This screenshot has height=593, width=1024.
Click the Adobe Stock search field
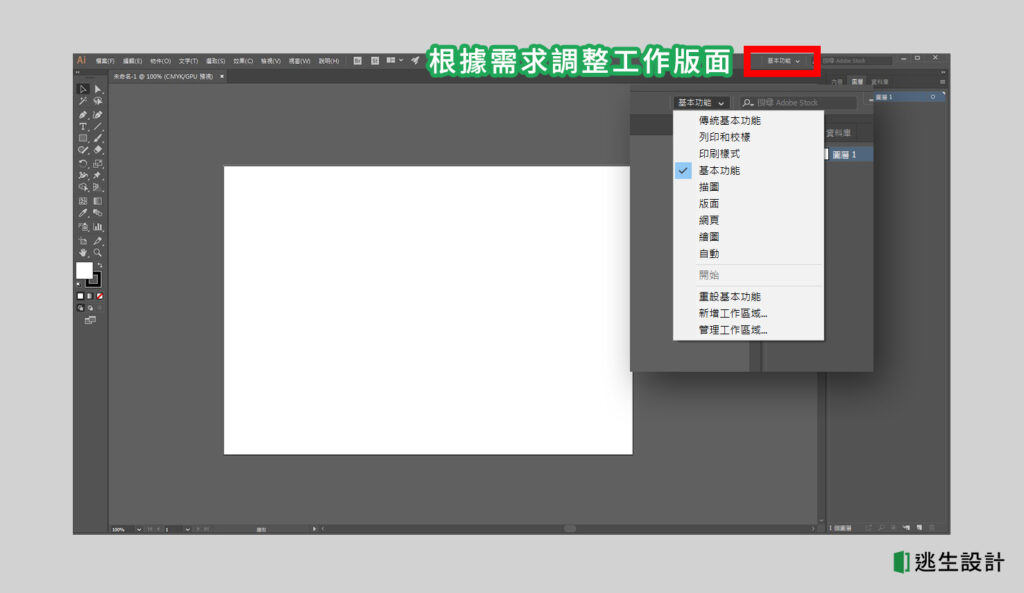pyautogui.click(x=800, y=102)
